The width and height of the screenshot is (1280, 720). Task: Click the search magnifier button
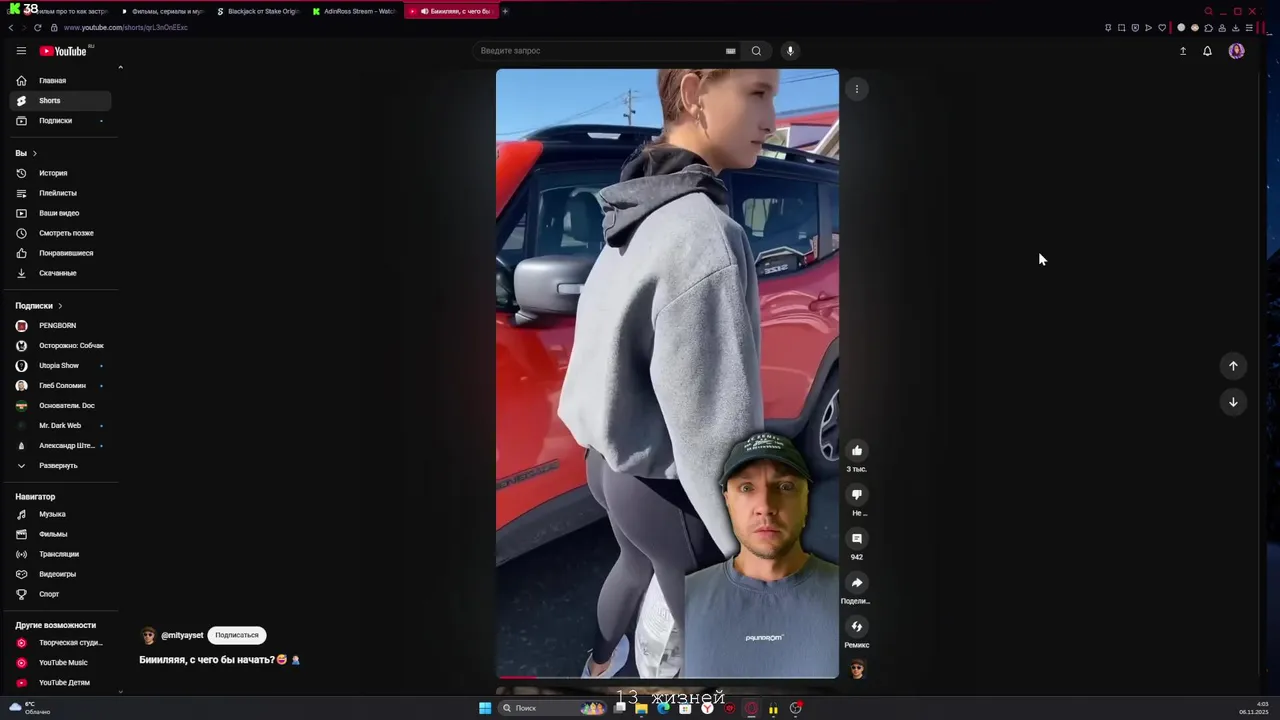click(x=756, y=51)
